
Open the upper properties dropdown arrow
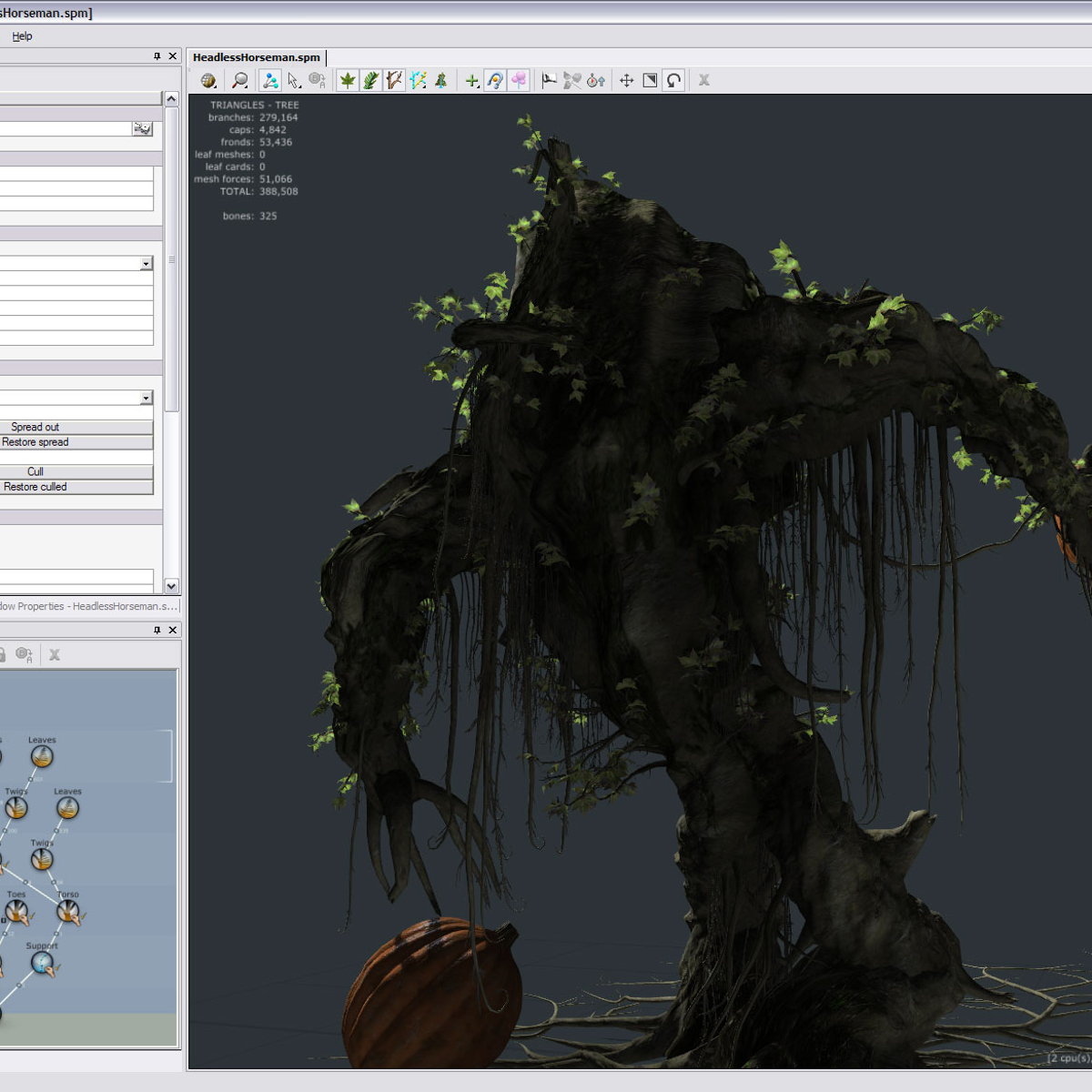tap(146, 263)
